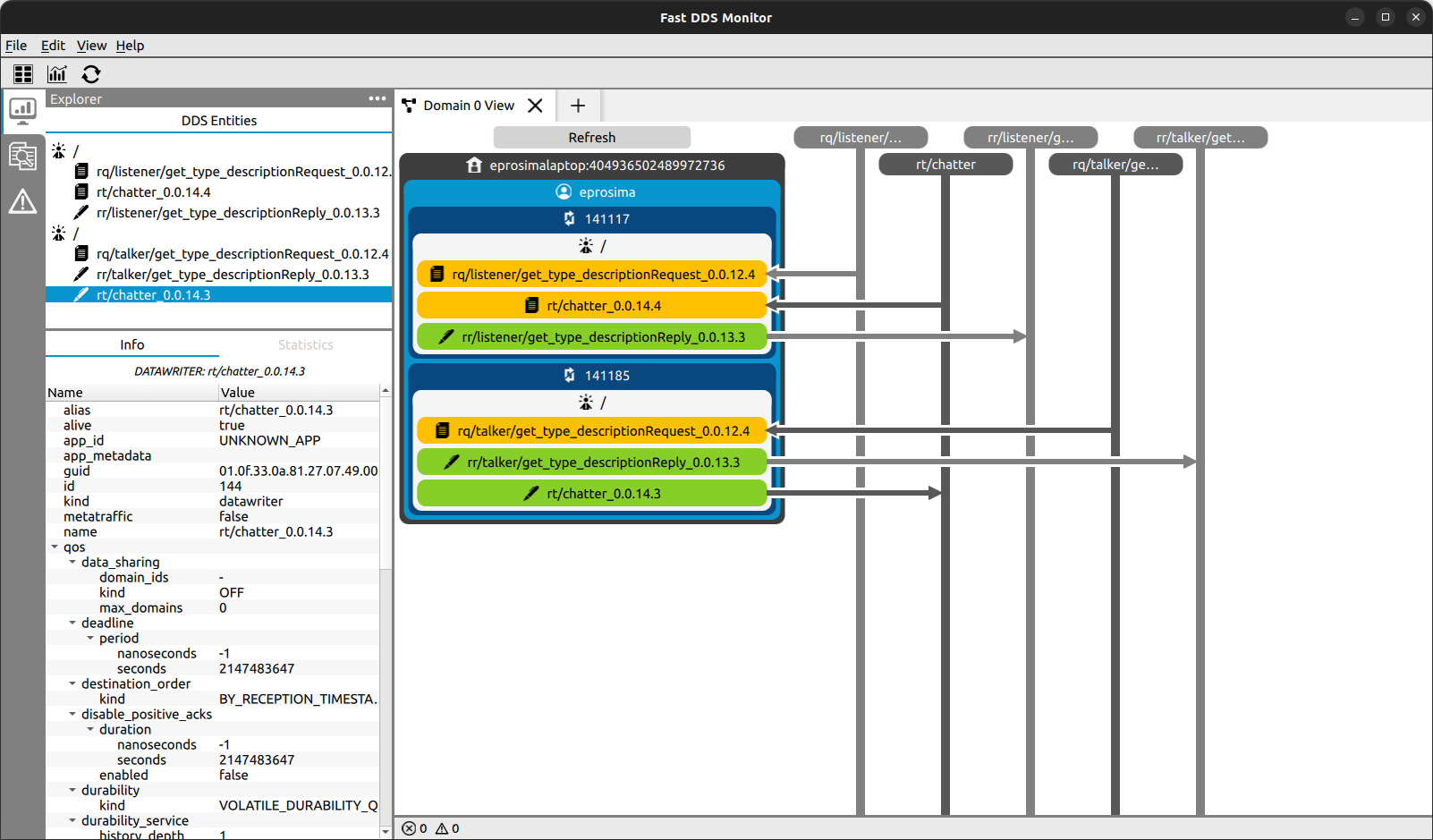Screen dimensions: 1433x840
Task: Collapse the data_sharing tree node
Action: 72,562
